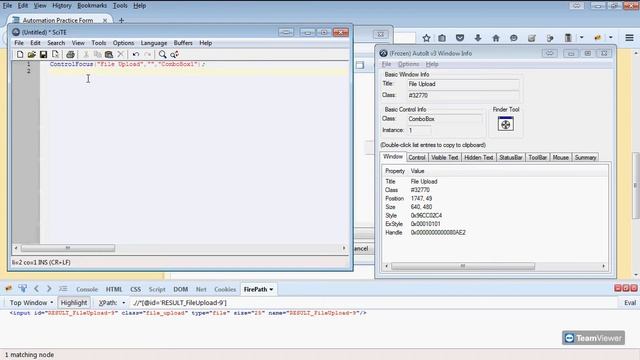Image resolution: width=640 pixels, height=360 pixels.
Task: Click the Delete X icon in SciTE toolbar
Action: [x=120, y=54]
